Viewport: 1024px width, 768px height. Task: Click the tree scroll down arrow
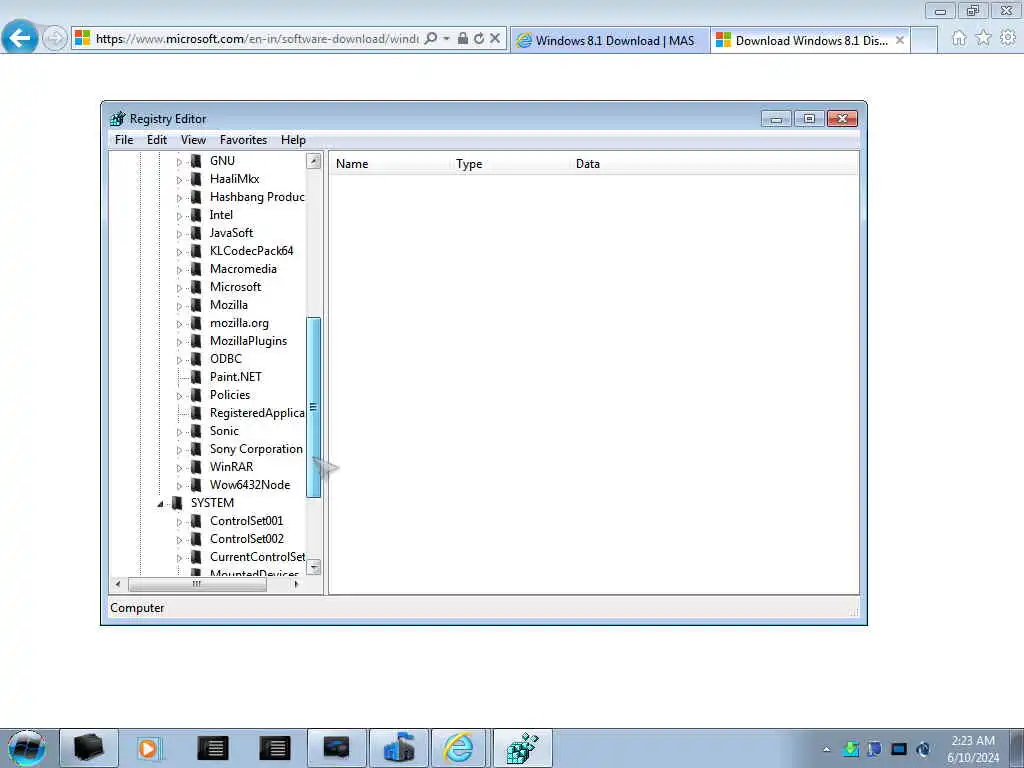(313, 567)
